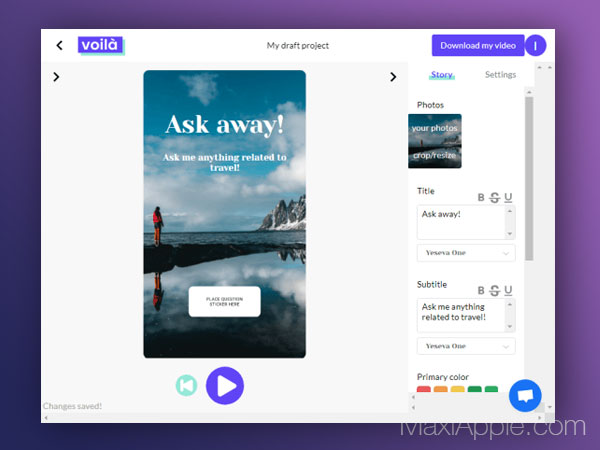Select preview subtitle 'Ask me anything related to travel!'
This screenshot has height=450, width=600.
click(x=225, y=162)
